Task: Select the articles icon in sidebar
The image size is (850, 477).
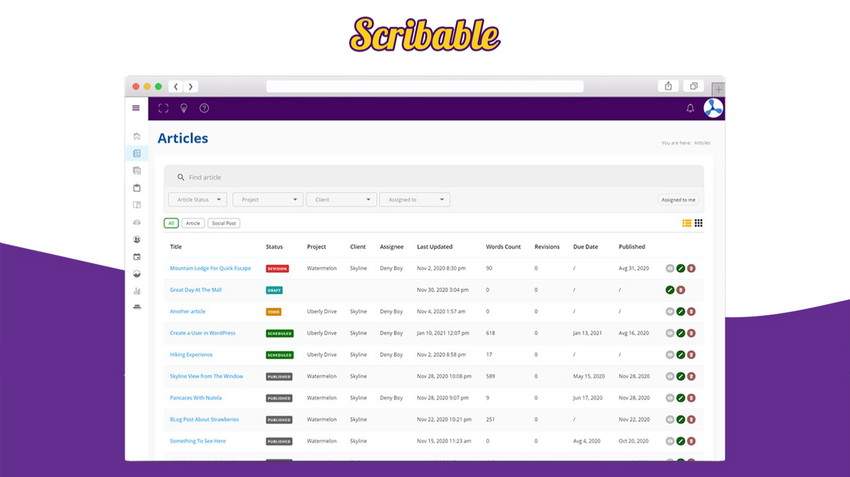Action: (137, 153)
